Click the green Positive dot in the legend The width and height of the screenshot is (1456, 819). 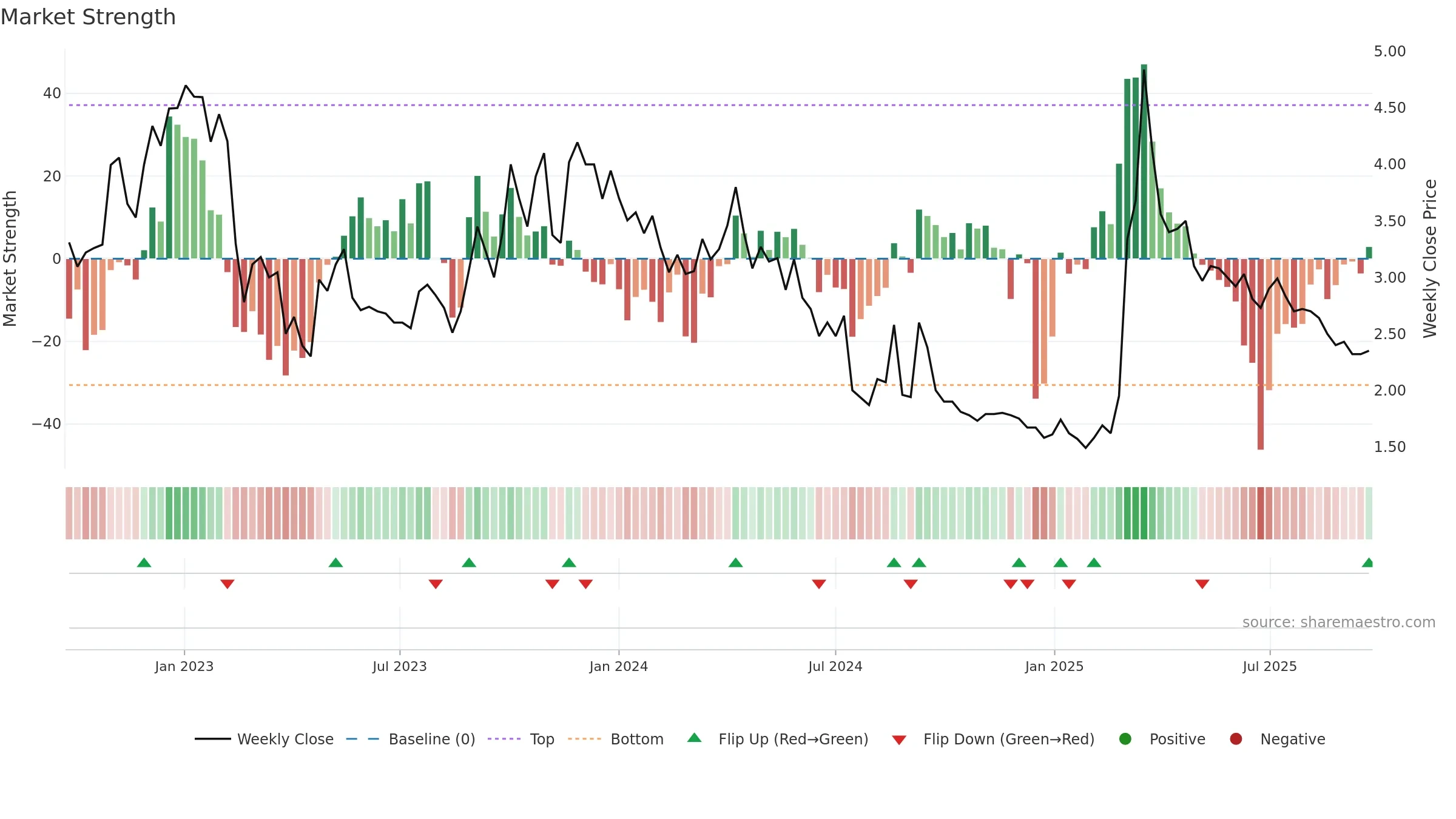click(1125, 739)
